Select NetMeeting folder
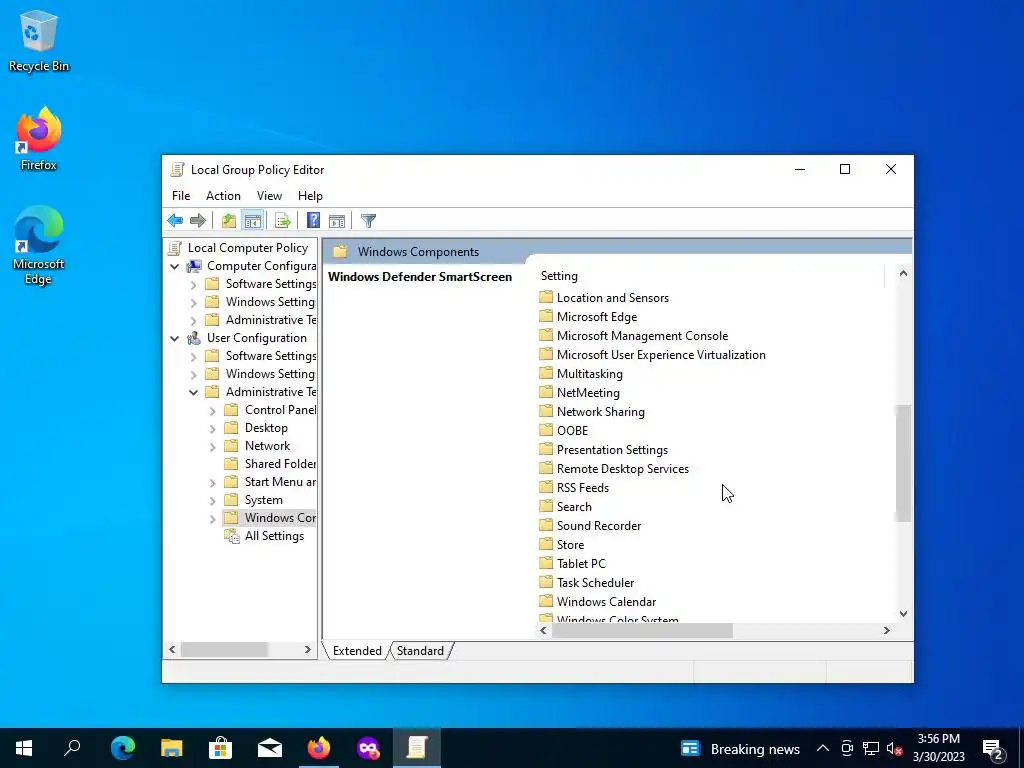 [x=588, y=393]
